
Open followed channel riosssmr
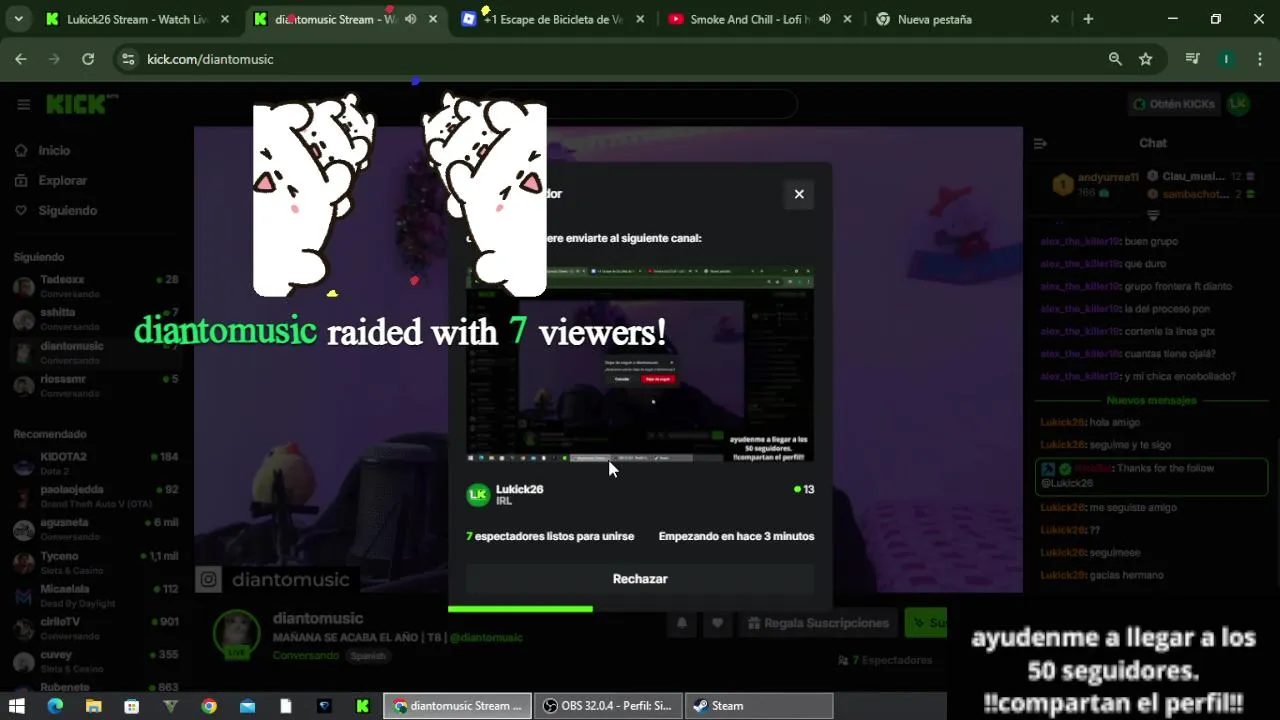pos(96,385)
